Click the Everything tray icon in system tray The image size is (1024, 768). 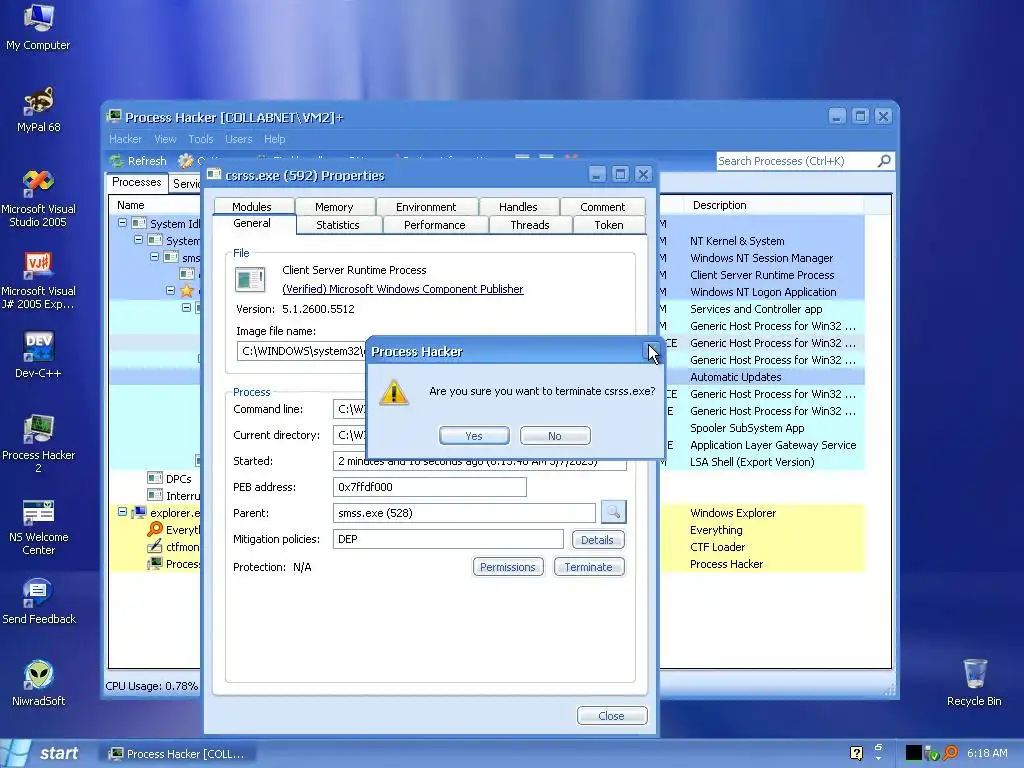pos(951,753)
